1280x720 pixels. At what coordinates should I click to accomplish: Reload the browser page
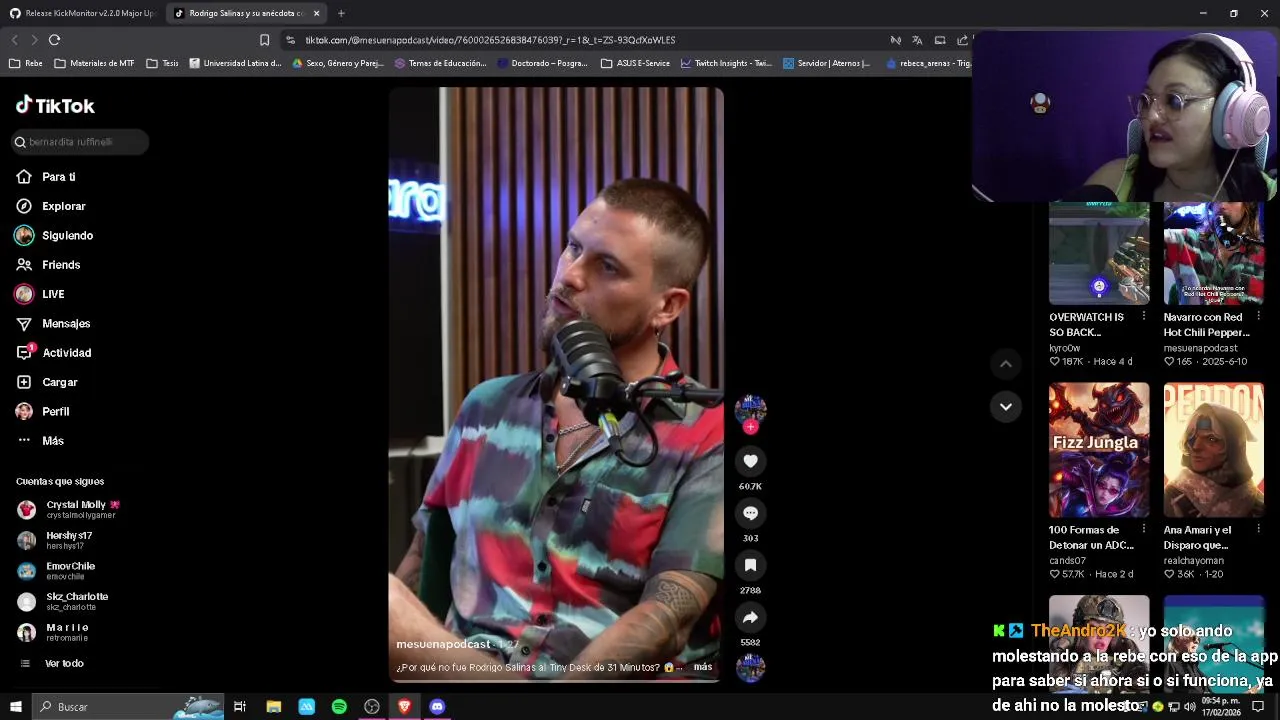click(x=54, y=40)
